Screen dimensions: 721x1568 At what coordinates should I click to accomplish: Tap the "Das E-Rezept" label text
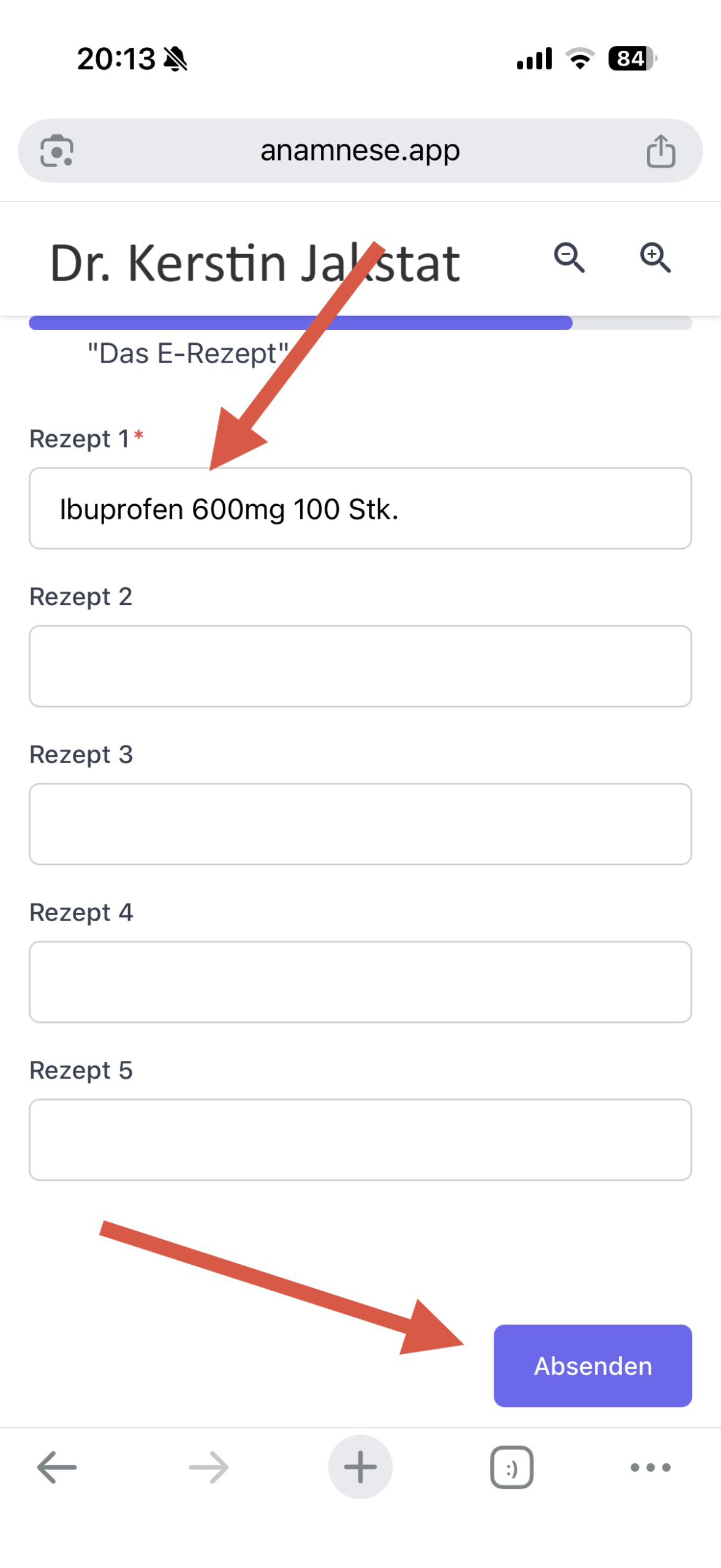click(x=188, y=353)
